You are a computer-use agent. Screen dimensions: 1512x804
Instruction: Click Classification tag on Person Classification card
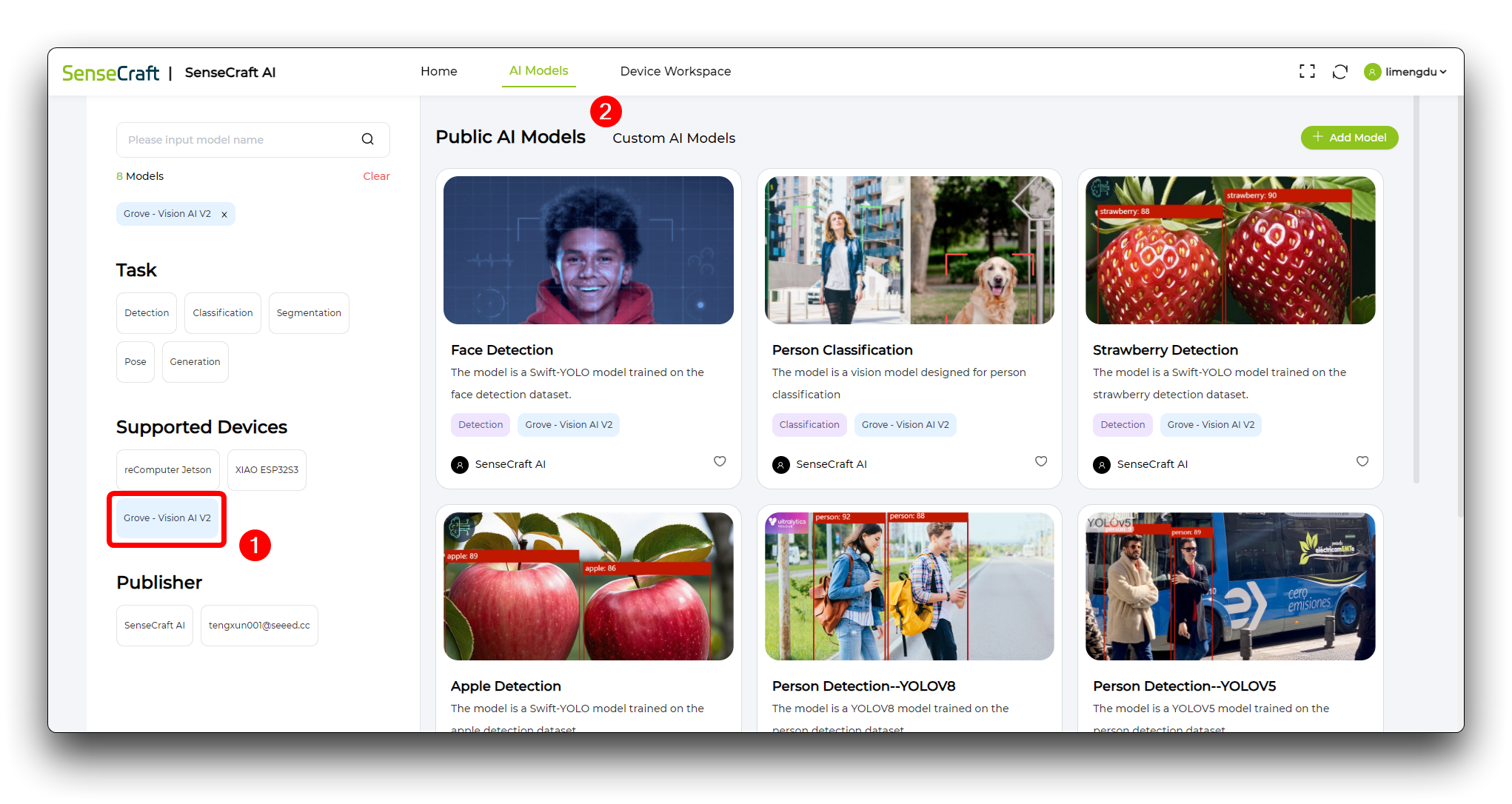809,425
